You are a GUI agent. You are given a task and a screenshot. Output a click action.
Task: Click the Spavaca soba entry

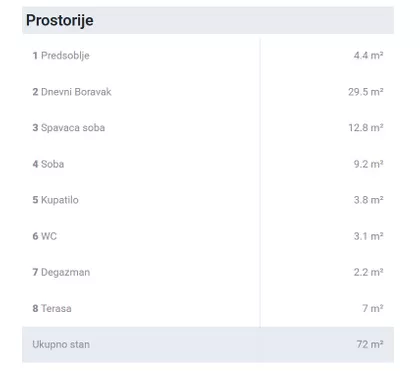pyautogui.click(x=69, y=128)
